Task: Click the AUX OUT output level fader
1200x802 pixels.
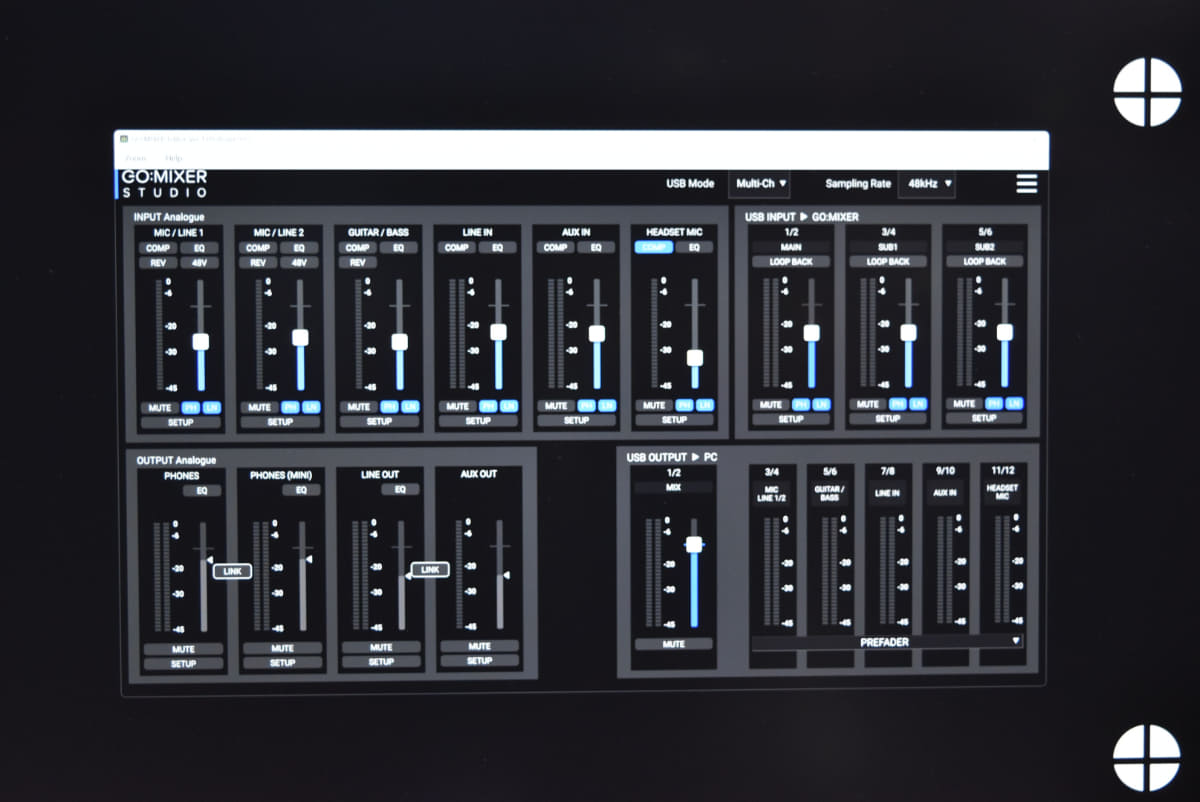Action: coord(500,573)
